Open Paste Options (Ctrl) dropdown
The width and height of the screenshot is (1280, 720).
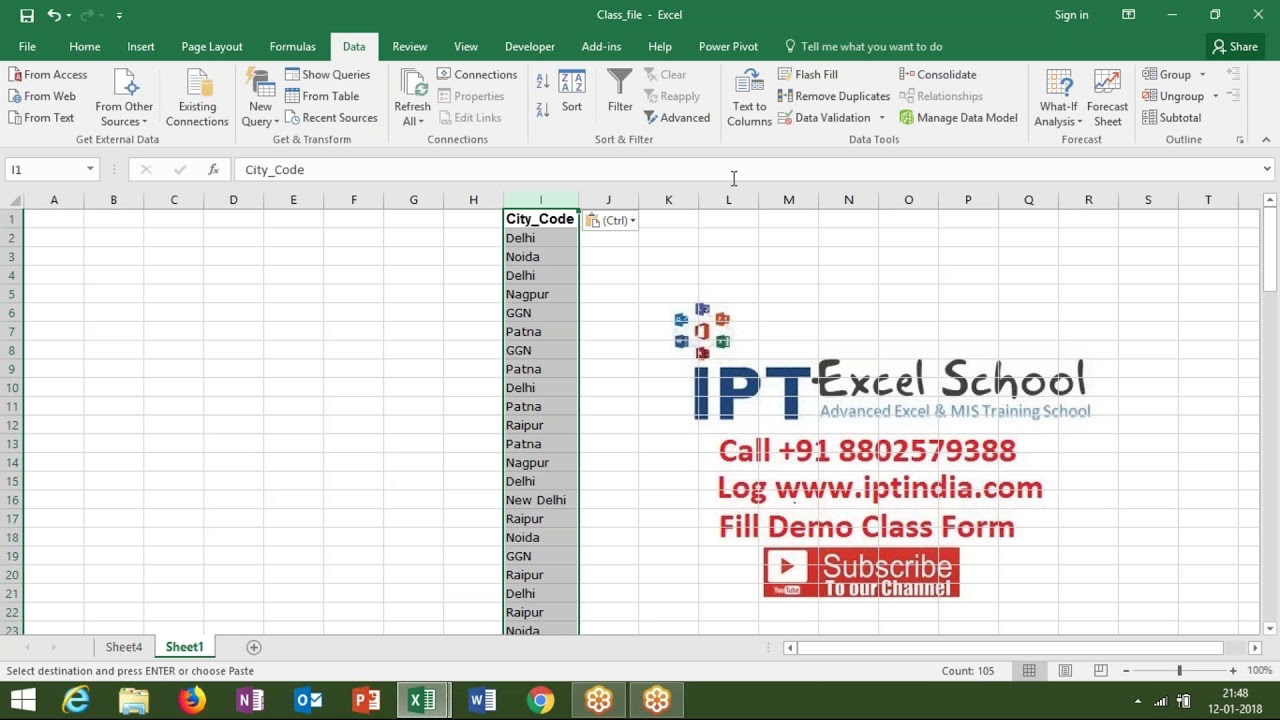(x=611, y=220)
